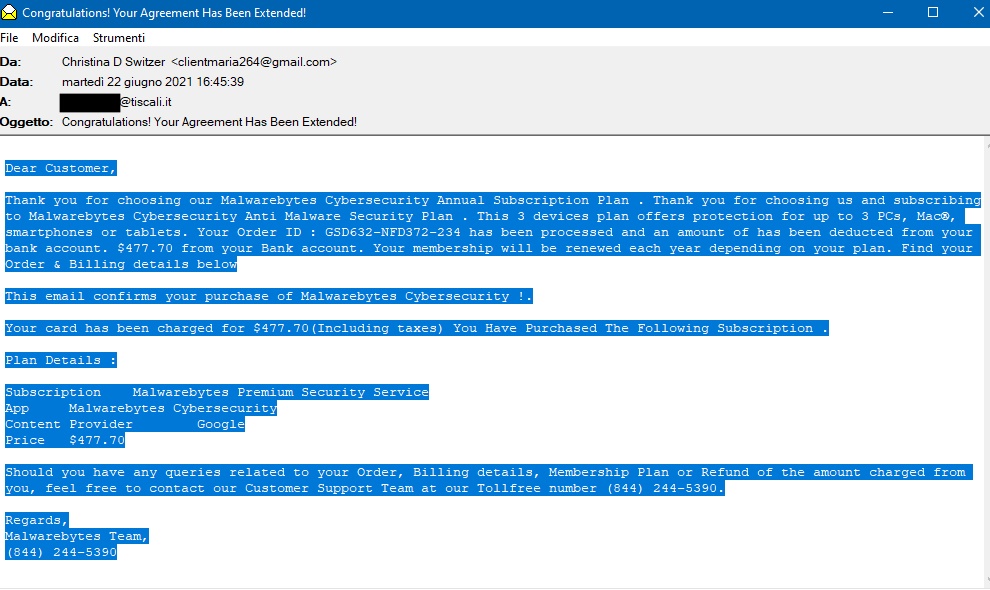The height and width of the screenshot is (590, 990).
Task: Click sender name Christina D Switzer
Action: coord(114,62)
